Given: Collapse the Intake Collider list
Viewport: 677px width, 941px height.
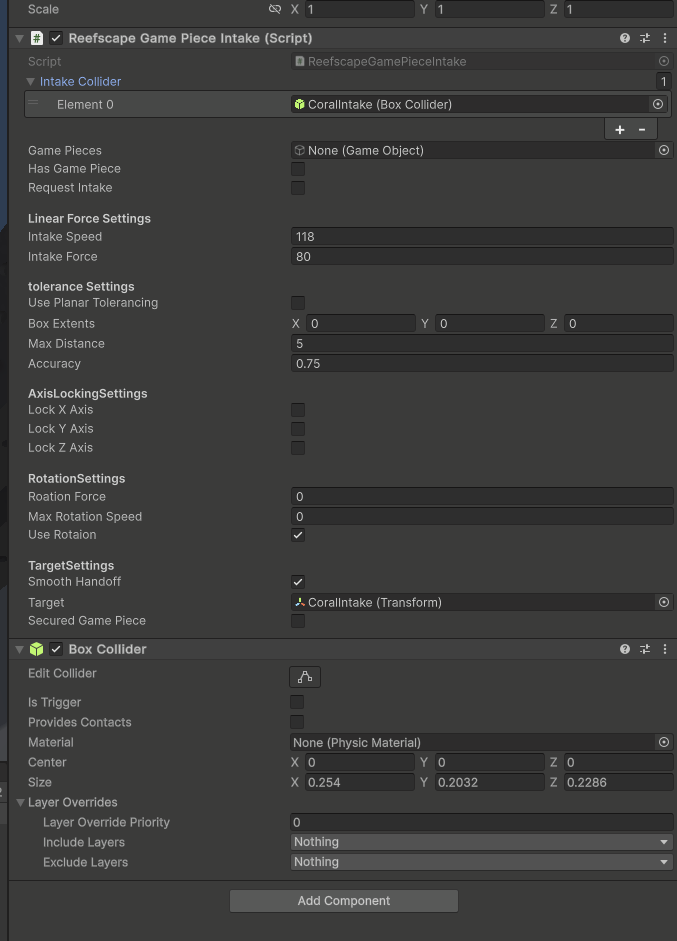Looking at the screenshot, I should (x=32, y=82).
